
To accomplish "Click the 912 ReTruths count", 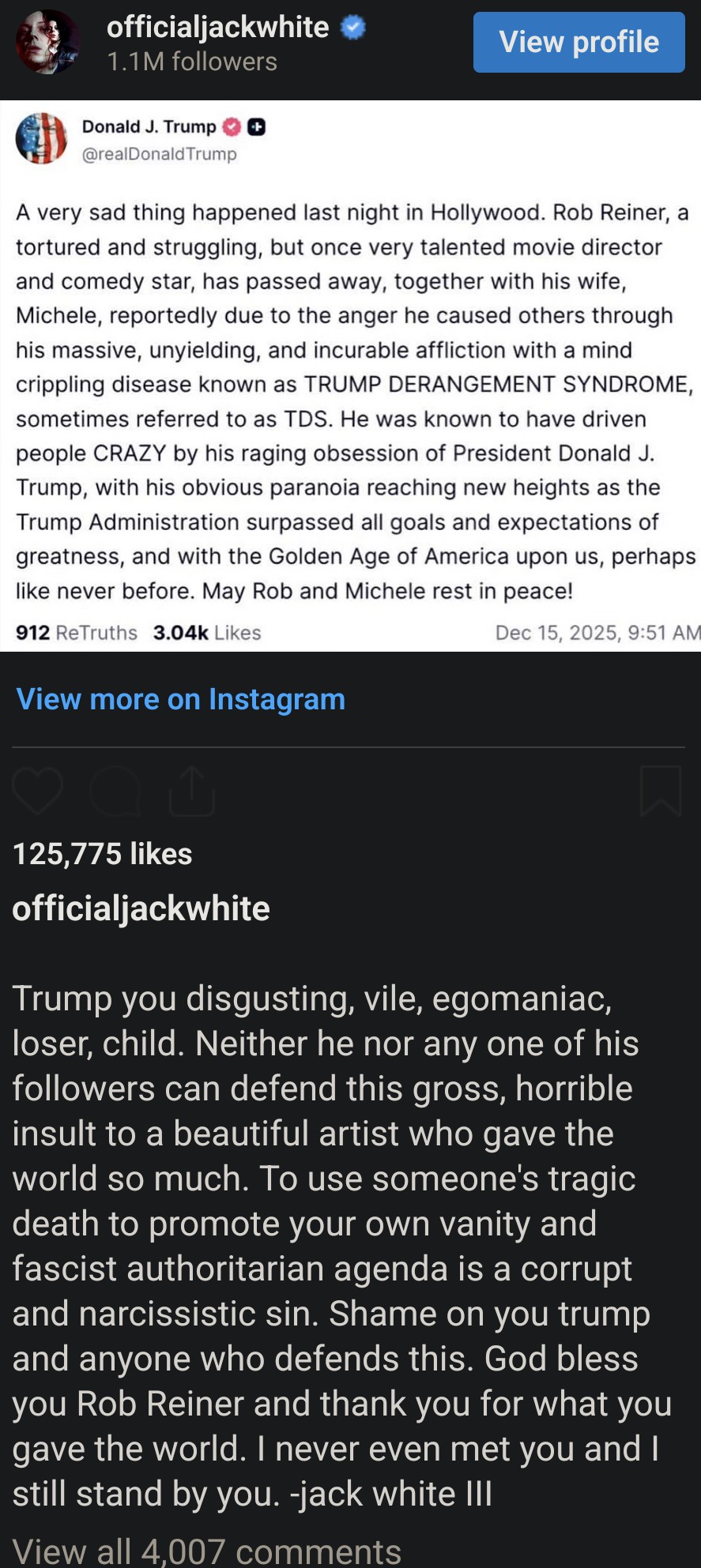I will point(76,633).
